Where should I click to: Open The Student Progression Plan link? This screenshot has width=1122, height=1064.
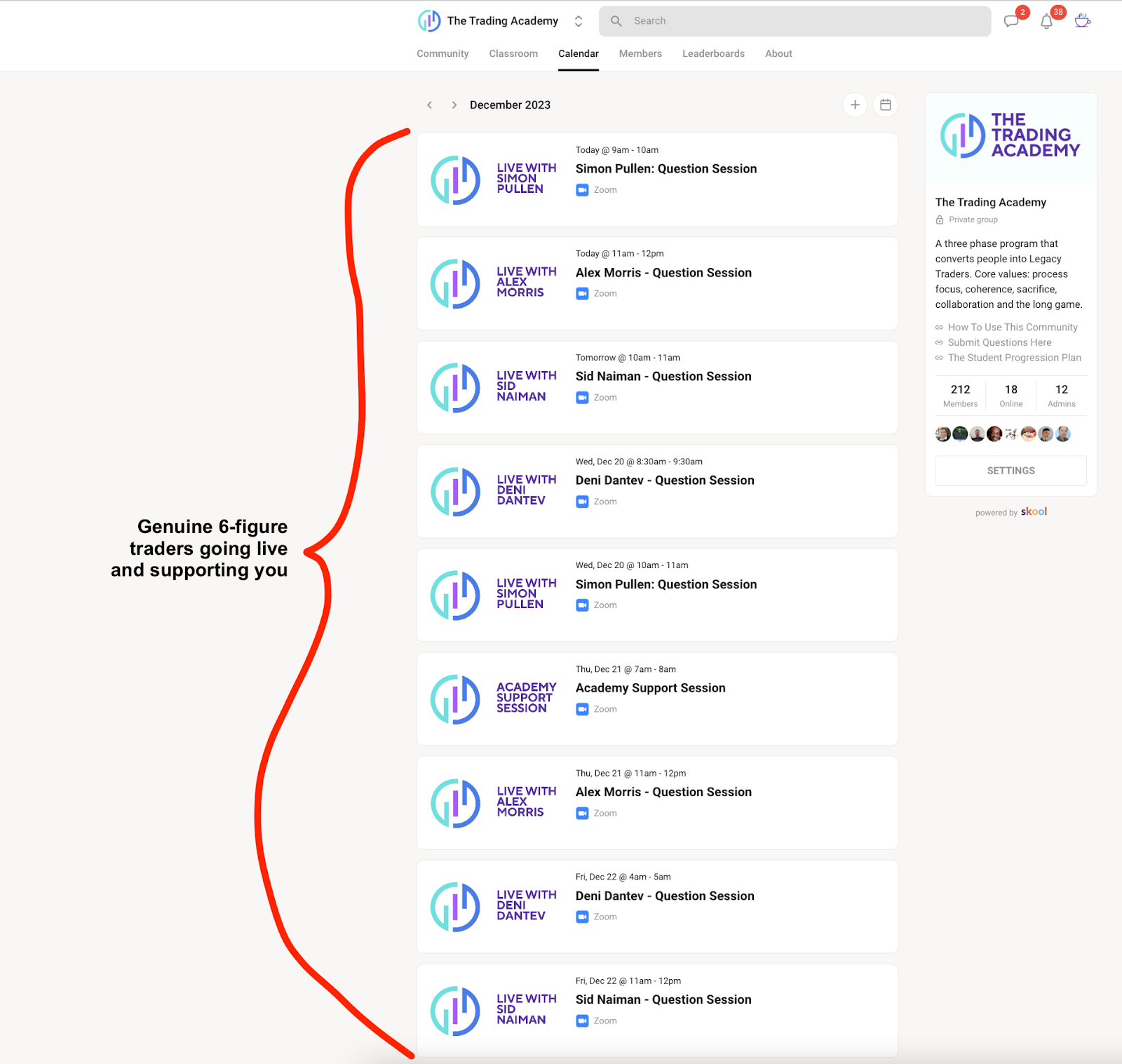pyautogui.click(x=1014, y=358)
